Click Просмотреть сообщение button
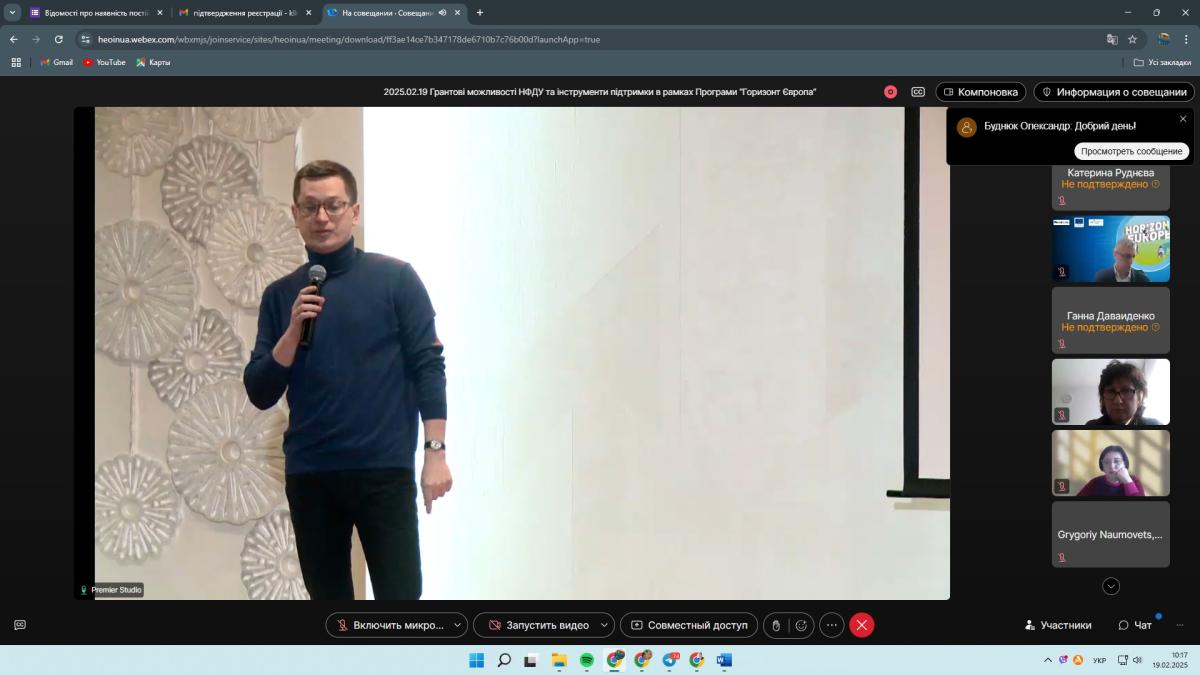 click(x=1131, y=151)
